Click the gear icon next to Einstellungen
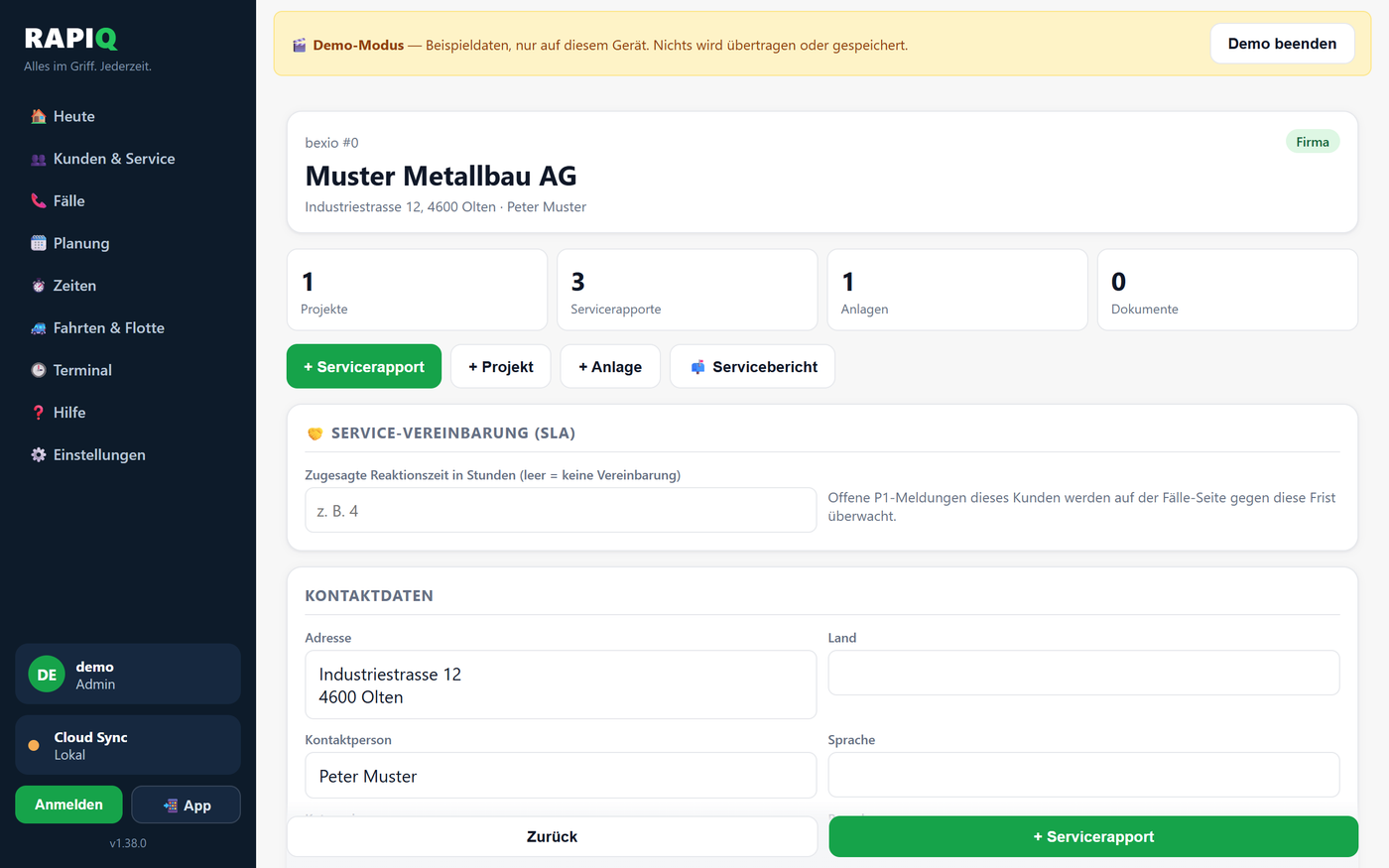The image size is (1389, 868). tap(39, 455)
